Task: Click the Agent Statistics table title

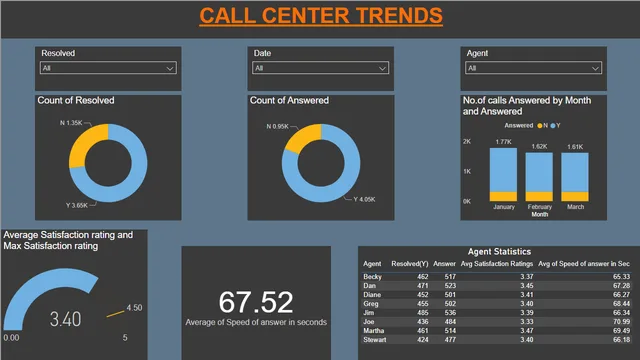Action: tap(499, 251)
